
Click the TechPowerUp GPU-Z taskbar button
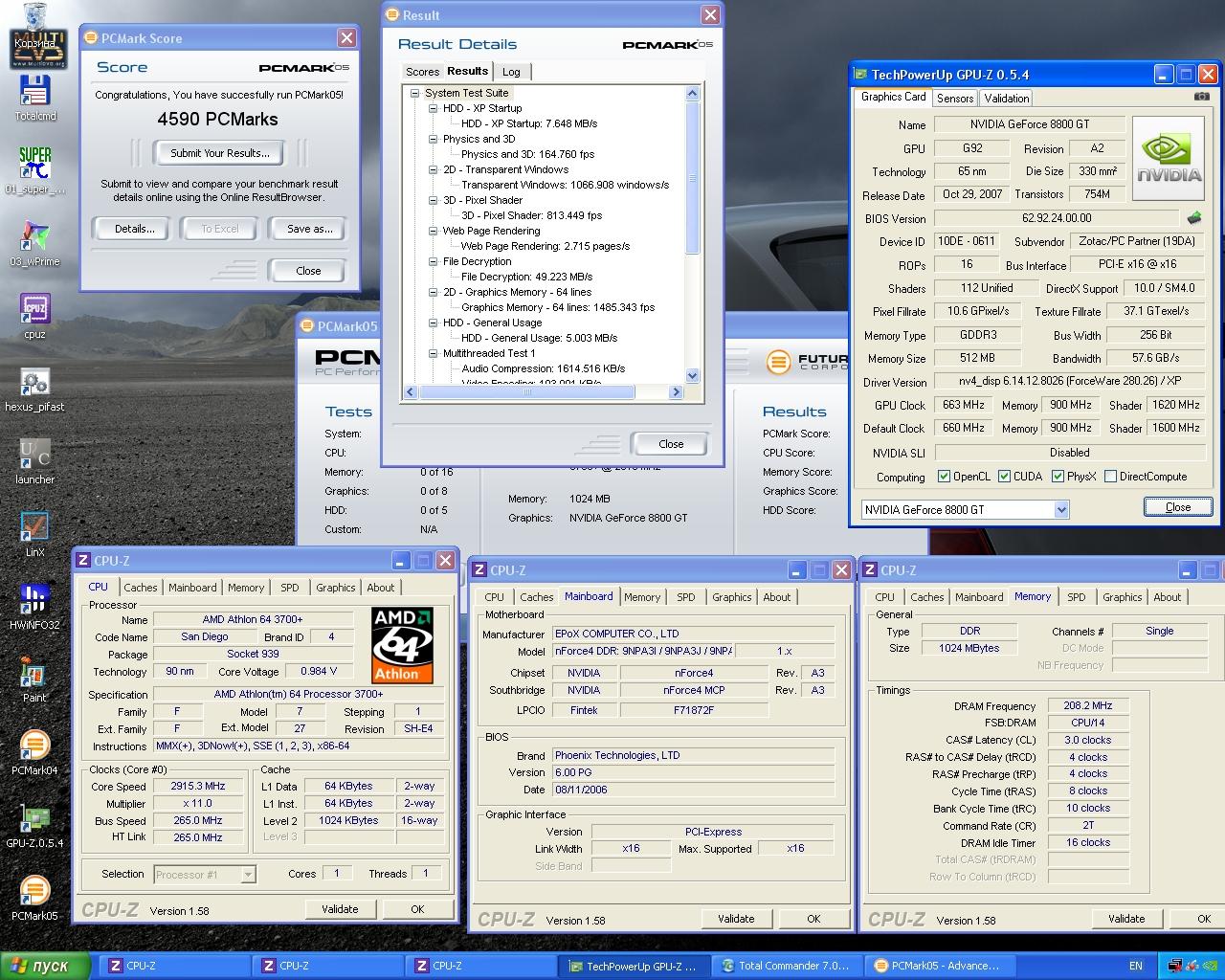pyautogui.click(x=636, y=966)
